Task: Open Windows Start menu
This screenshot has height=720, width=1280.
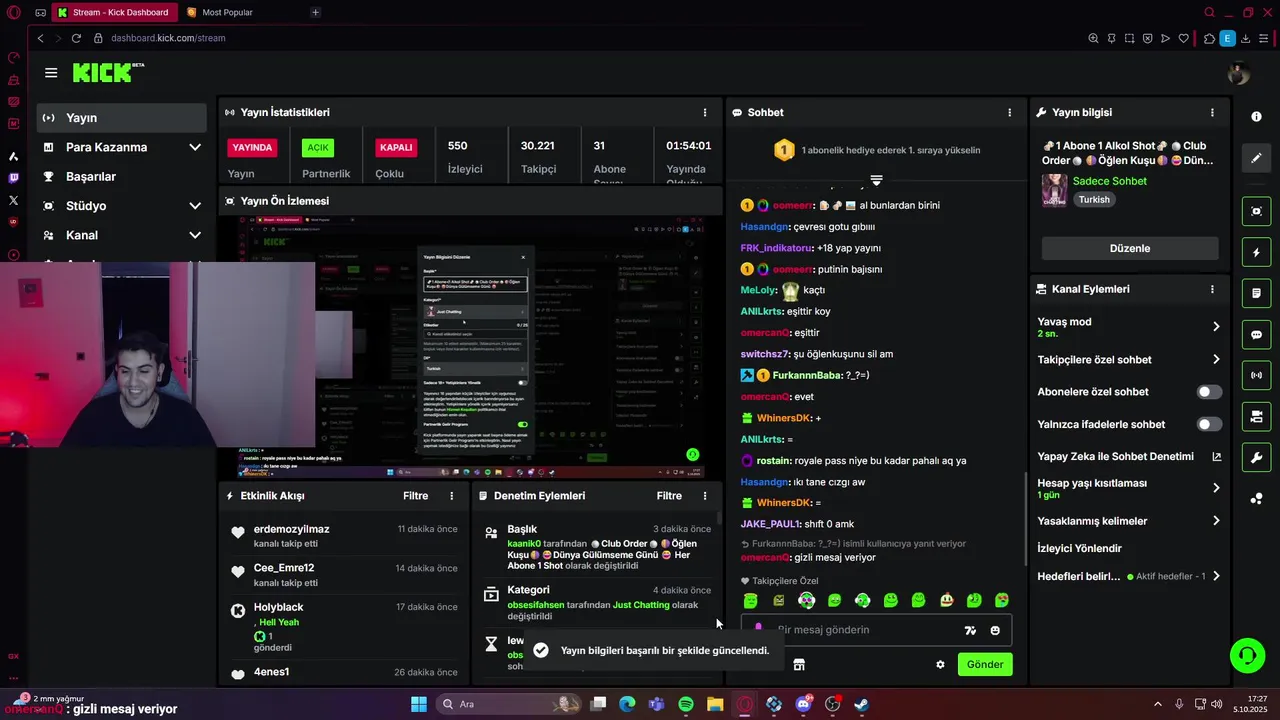Action: pyautogui.click(x=418, y=704)
